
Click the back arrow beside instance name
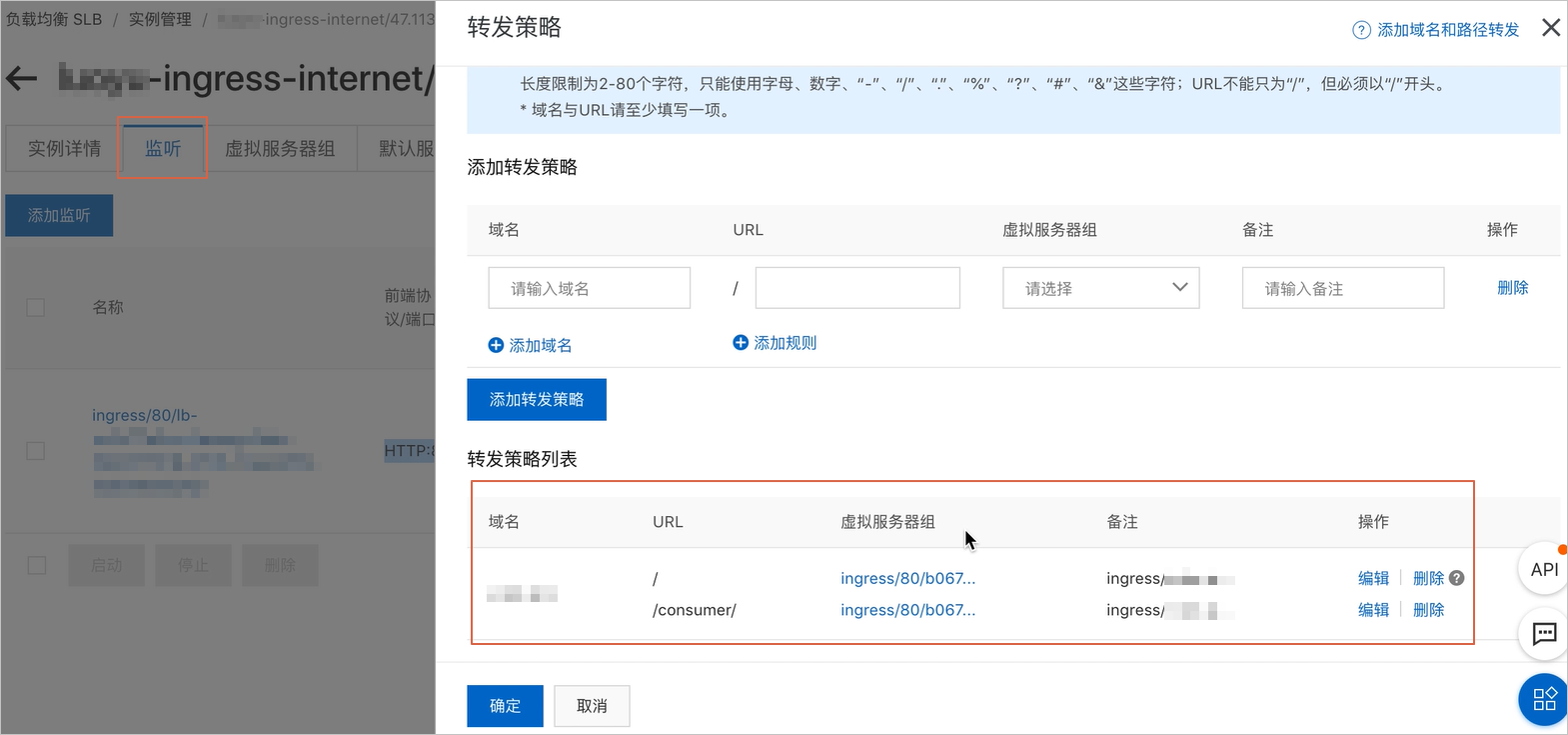[x=21, y=79]
